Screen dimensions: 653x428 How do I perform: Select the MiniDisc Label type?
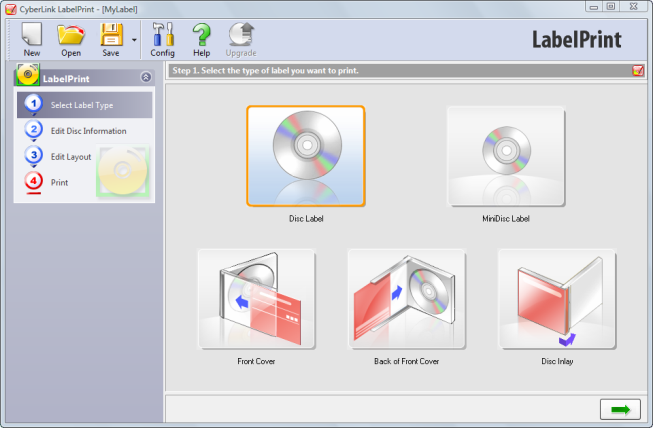(506, 156)
